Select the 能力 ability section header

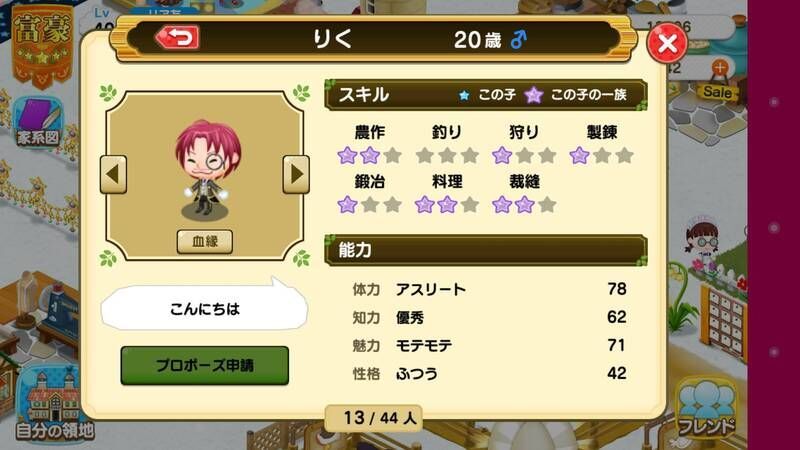[486, 250]
